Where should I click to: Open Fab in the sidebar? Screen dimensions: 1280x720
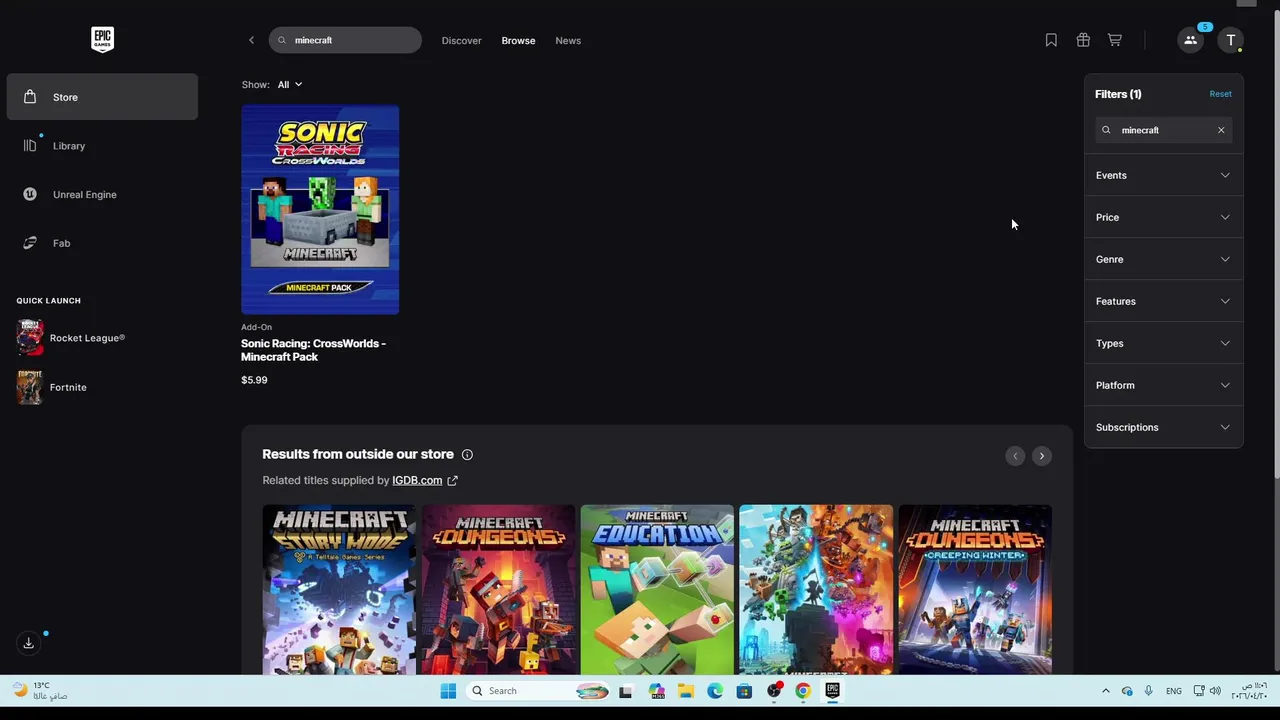coord(102,243)
